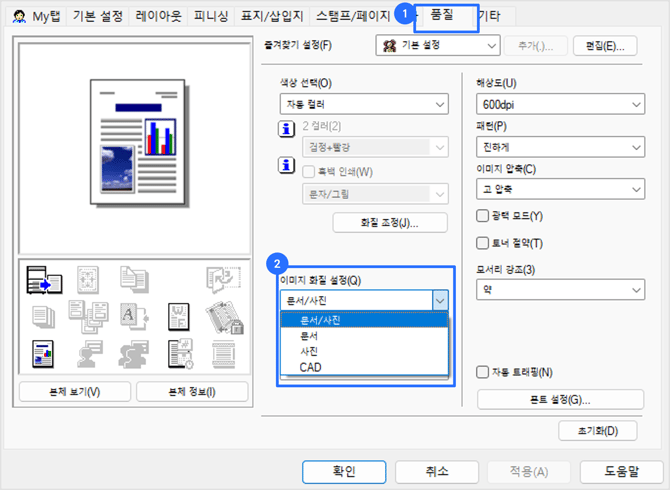Switch to the My탭 tab
This screenshot has height=490, width=670.
37,17
